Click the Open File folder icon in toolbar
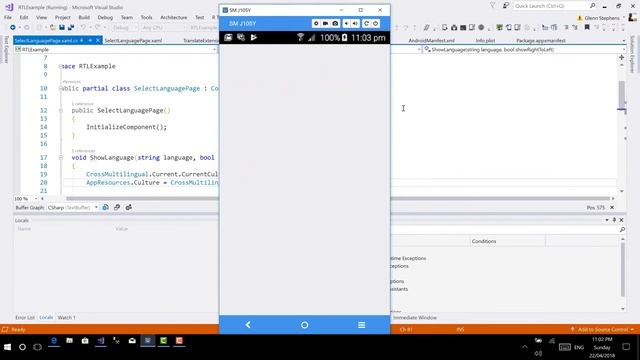Viewport: 640px width, 360px height. click(53, 27)
